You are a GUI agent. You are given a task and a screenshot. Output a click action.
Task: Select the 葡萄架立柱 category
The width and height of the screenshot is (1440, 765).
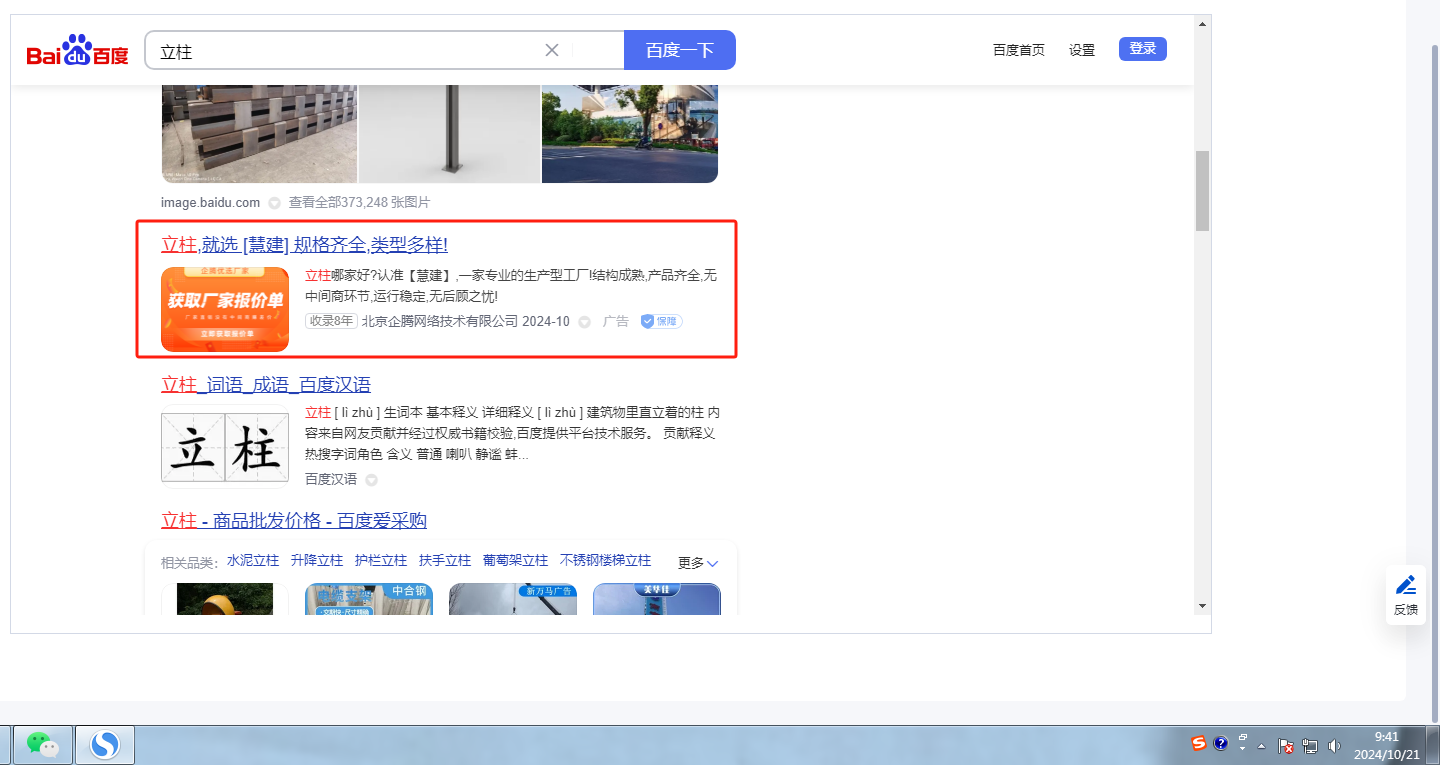coord(516,561)
